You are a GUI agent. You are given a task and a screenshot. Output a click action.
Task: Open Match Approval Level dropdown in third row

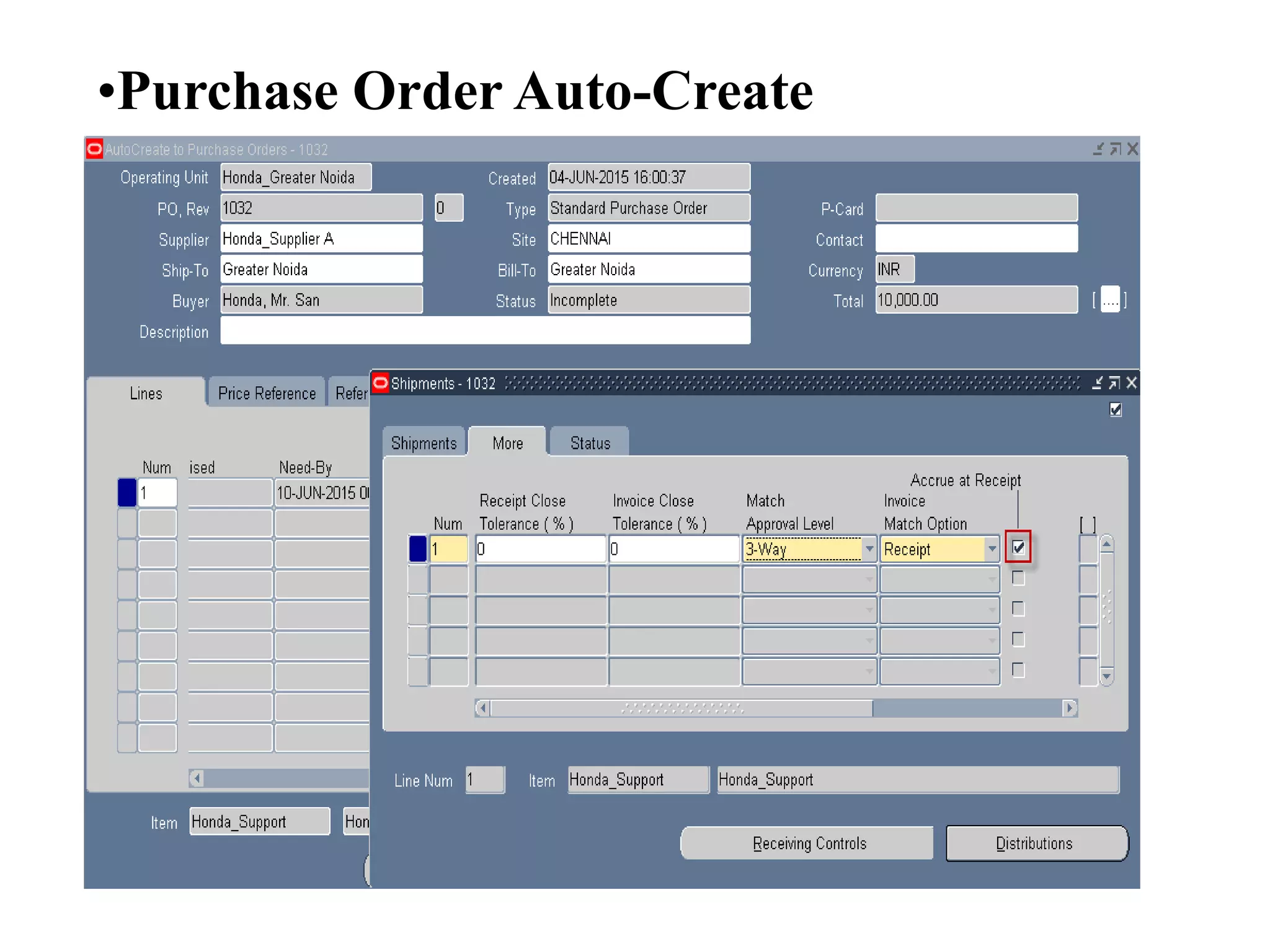click(869, 610)
